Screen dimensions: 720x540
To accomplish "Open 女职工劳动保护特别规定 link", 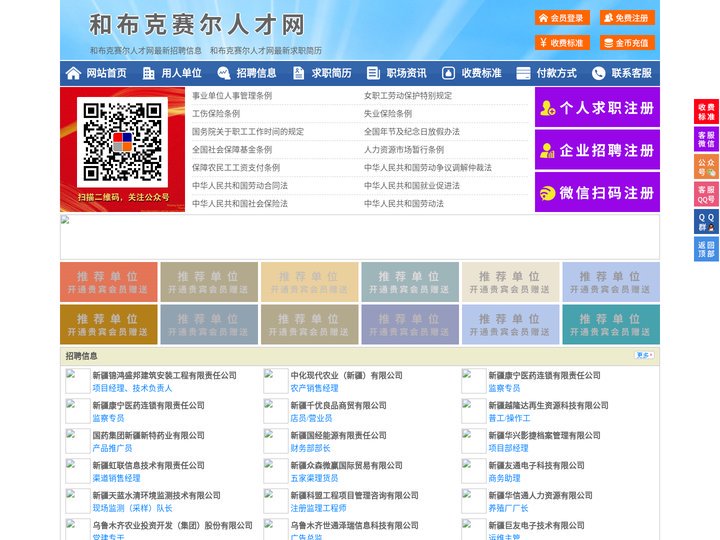I will 408,96.
